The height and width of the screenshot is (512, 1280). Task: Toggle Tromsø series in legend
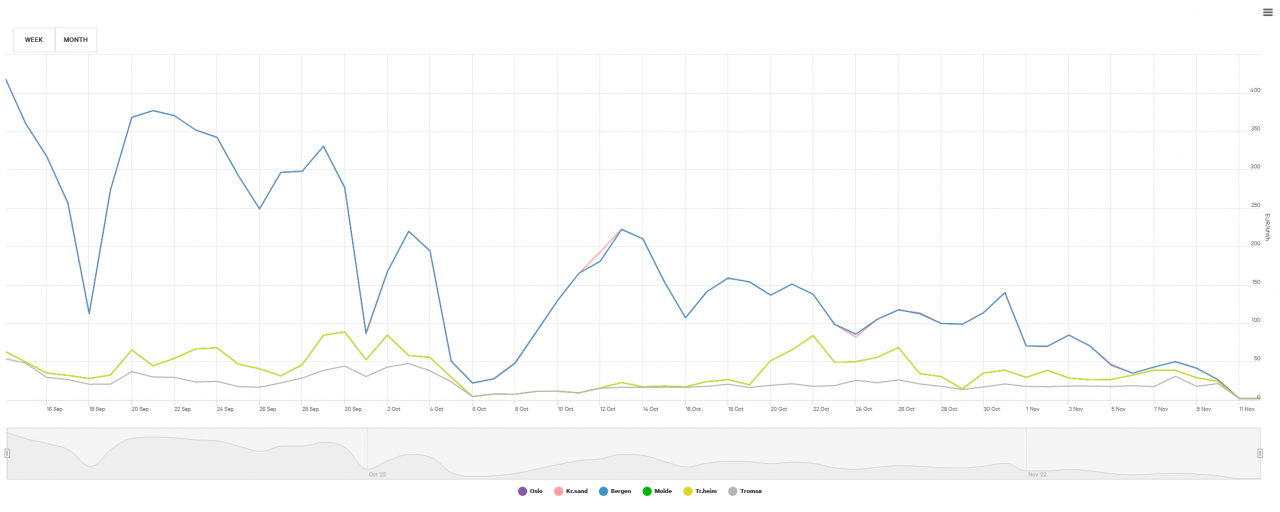[745, 491]
